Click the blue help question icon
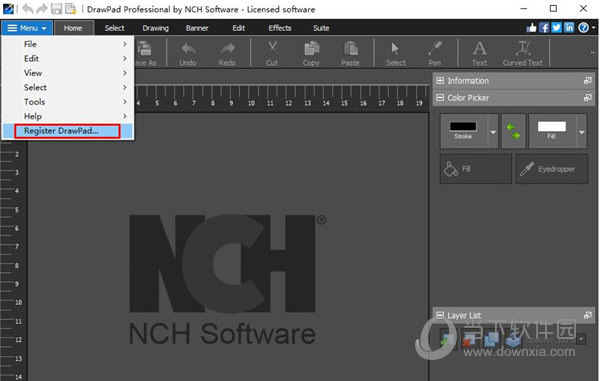The image size is (600, 381). coord(583,28)
